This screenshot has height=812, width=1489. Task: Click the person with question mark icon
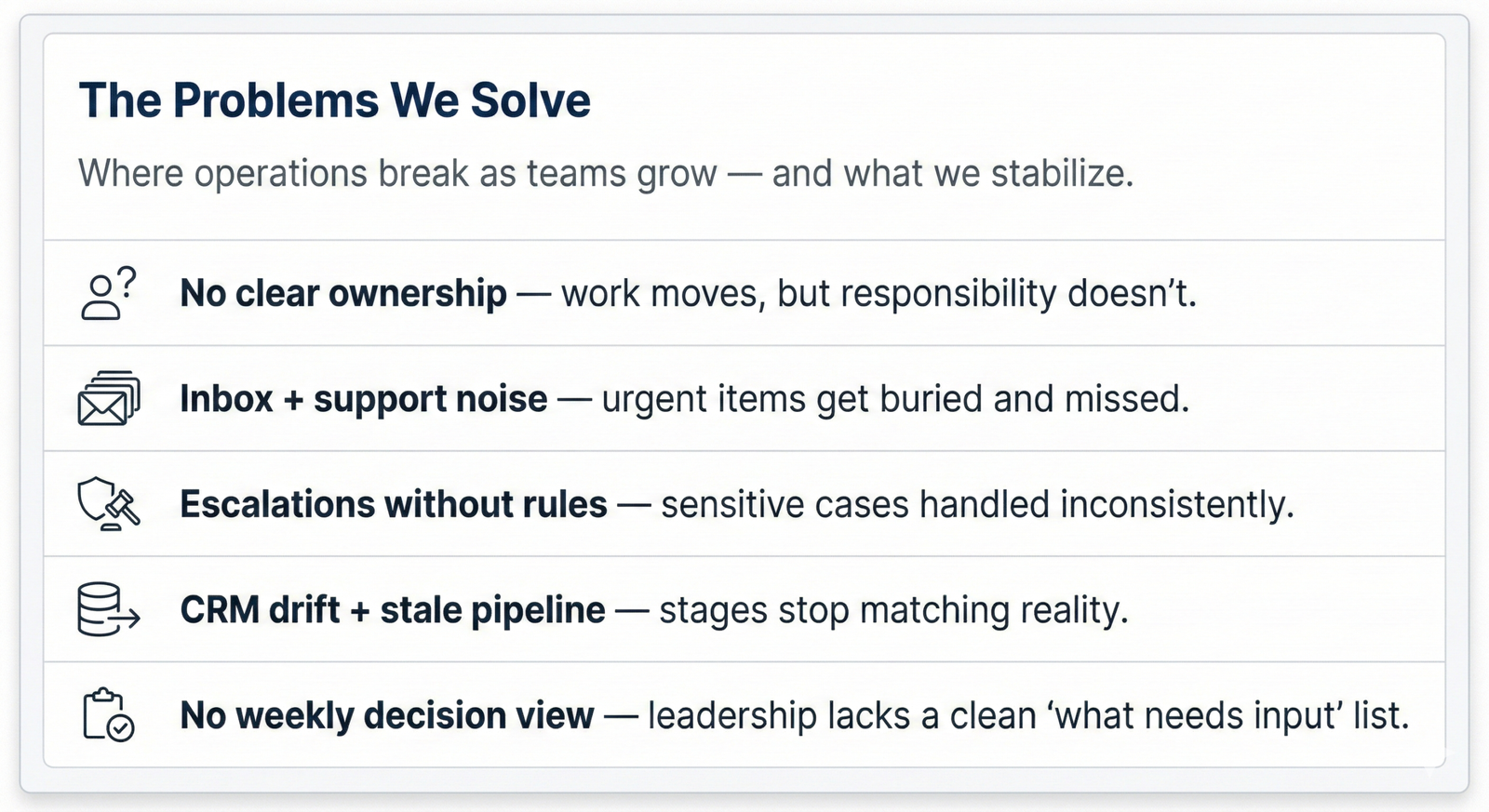click(x=109, y=294)
